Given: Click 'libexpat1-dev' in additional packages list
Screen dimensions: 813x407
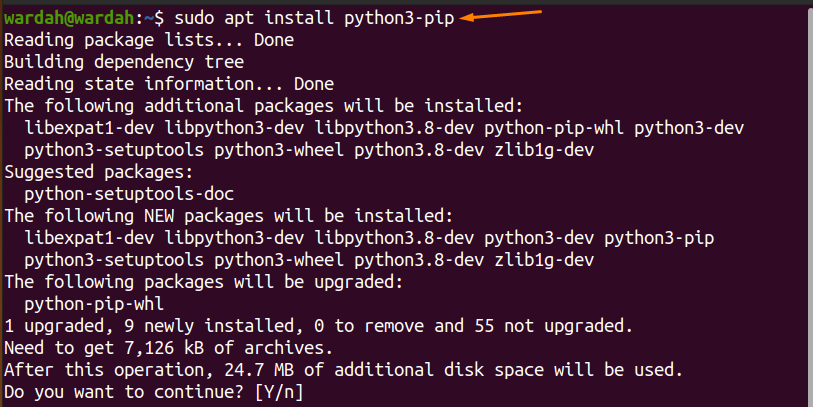Looking at the screenshot, I should click(x=89, y=128).
